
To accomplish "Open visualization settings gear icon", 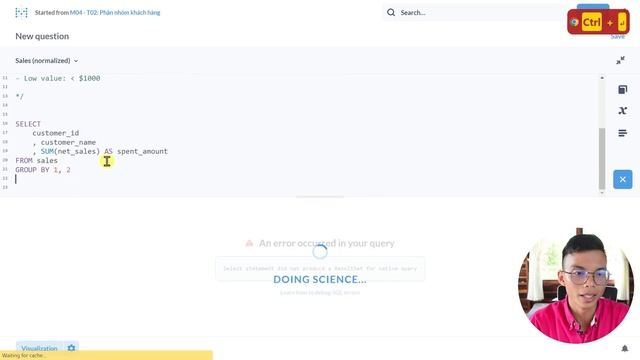I will point(71,348).
